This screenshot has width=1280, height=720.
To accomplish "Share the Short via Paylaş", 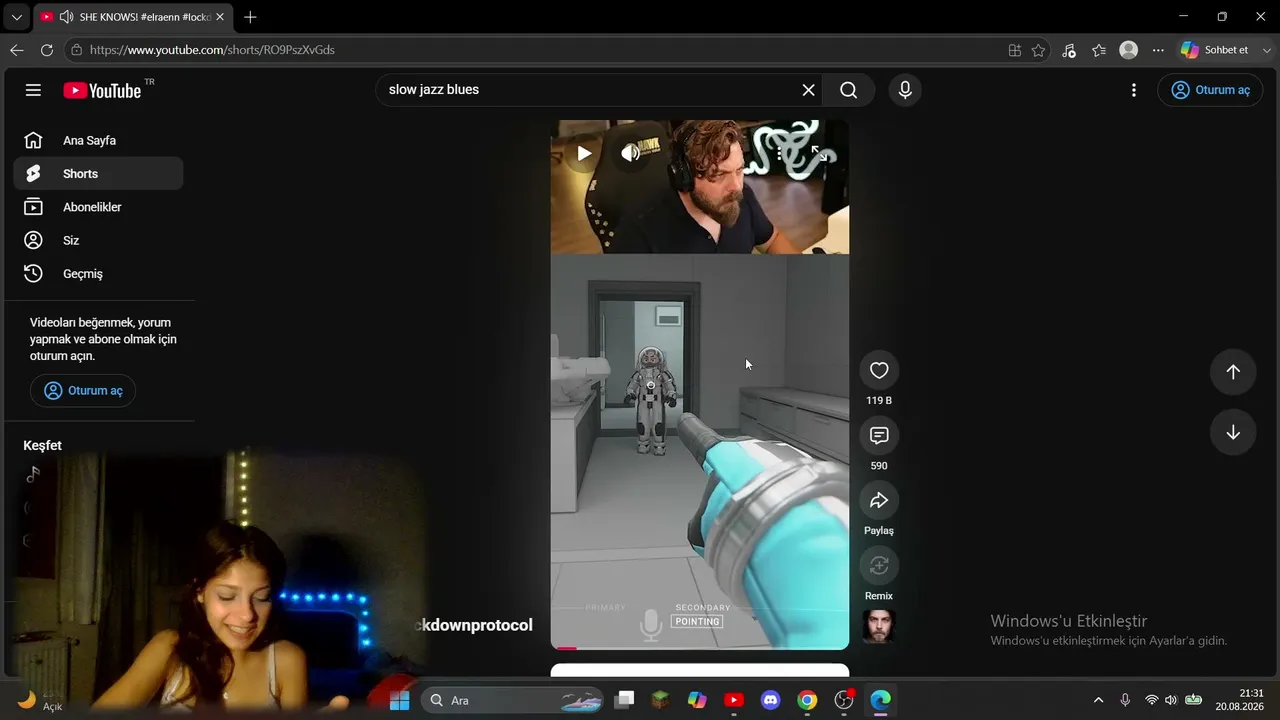I will [x=879, y=500].
